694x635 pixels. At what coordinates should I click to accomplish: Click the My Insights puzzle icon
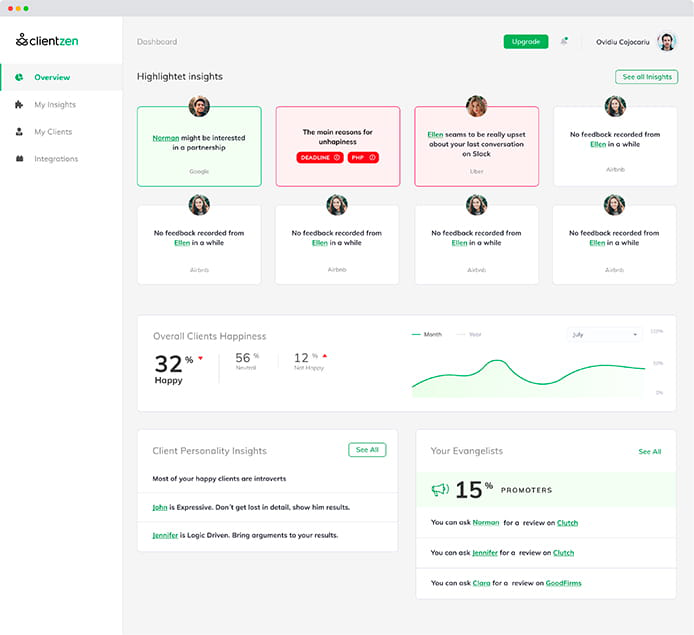[19, 104]
